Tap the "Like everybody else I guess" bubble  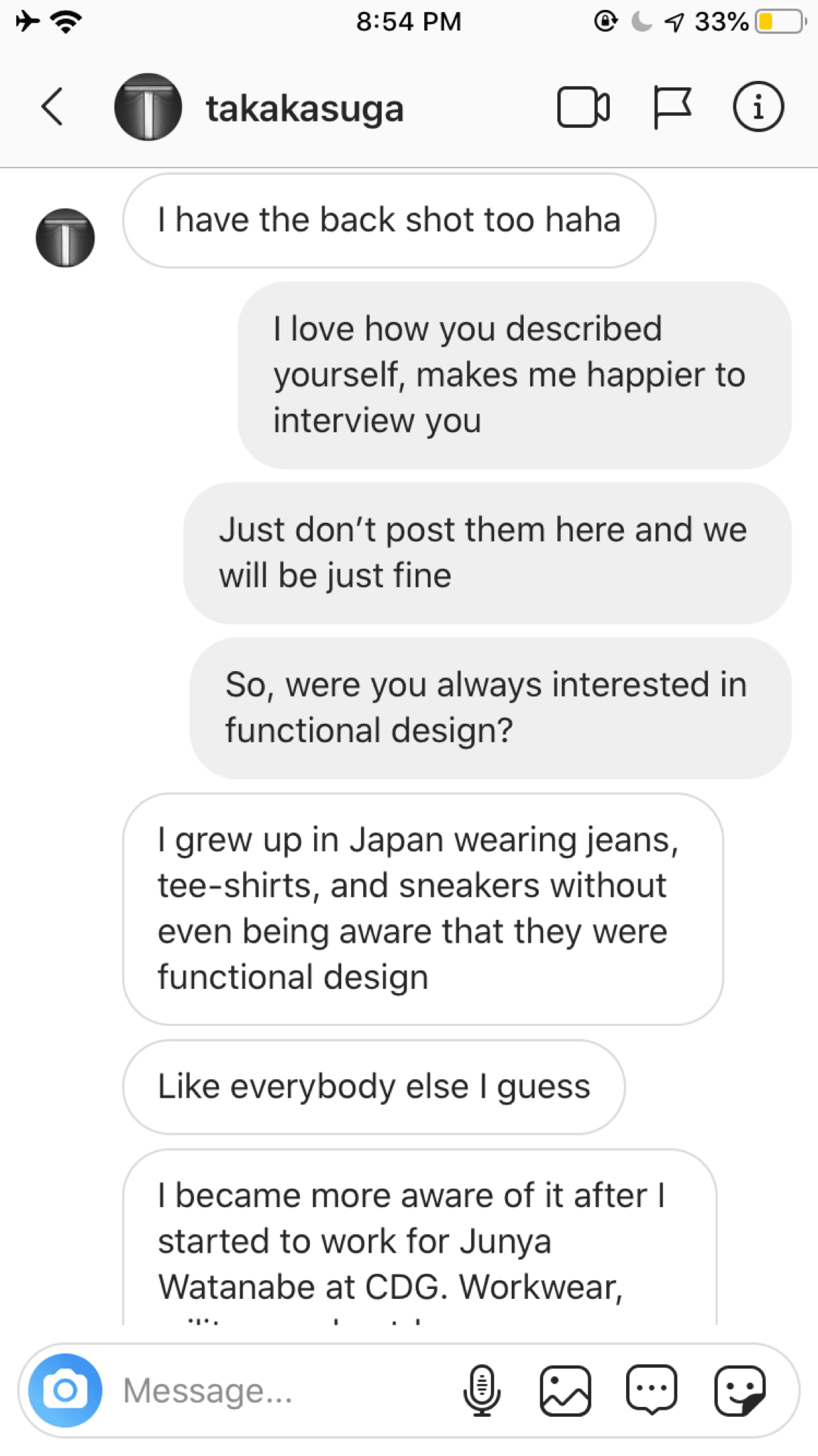click(374, 1087)
